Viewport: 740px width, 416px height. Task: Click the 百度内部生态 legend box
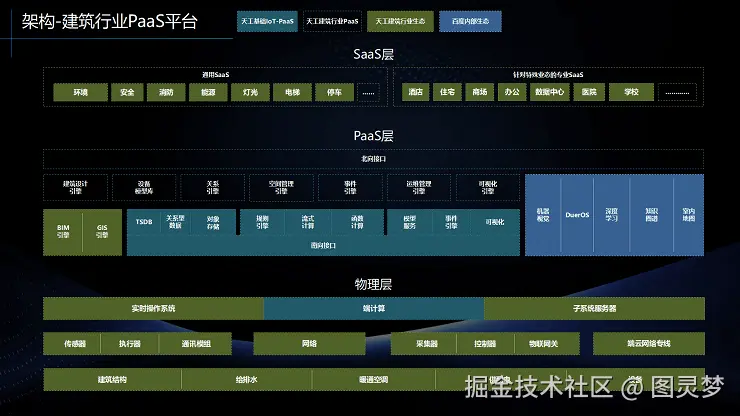(470, 21)
